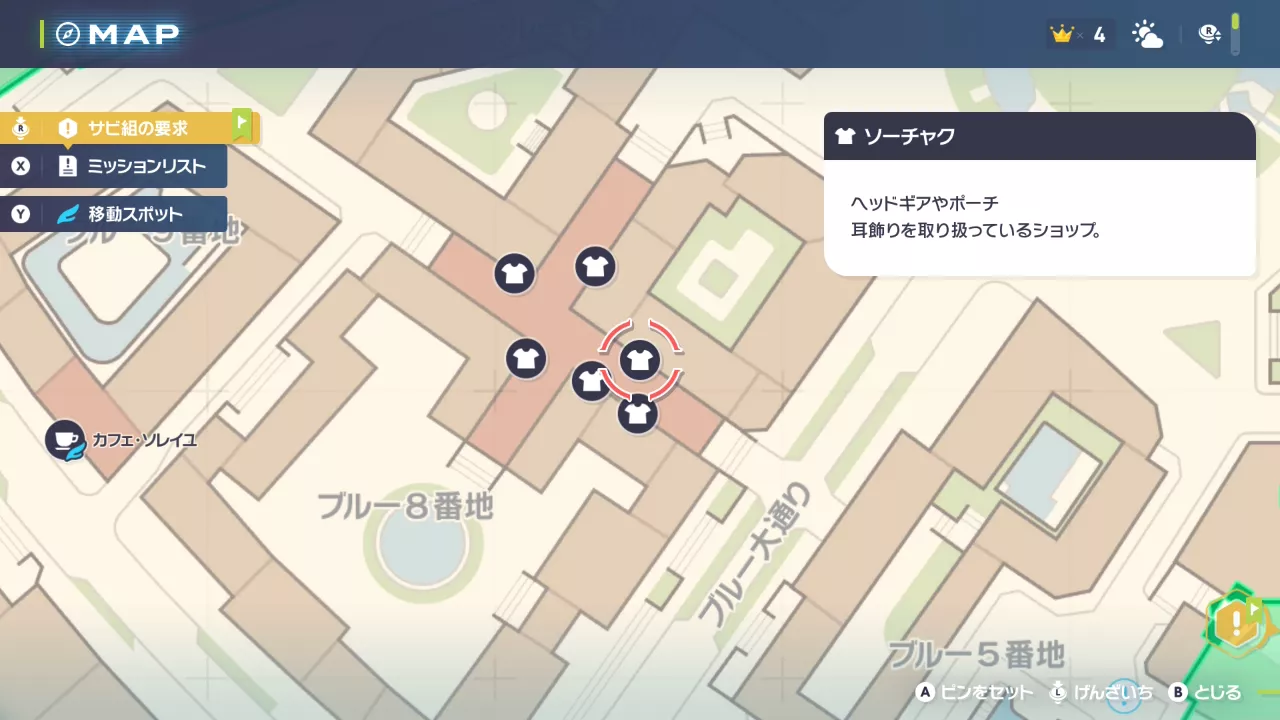1280x720 pixels.
Task: Click the ソーチャク hat icon on info panel
Action: 845,136
